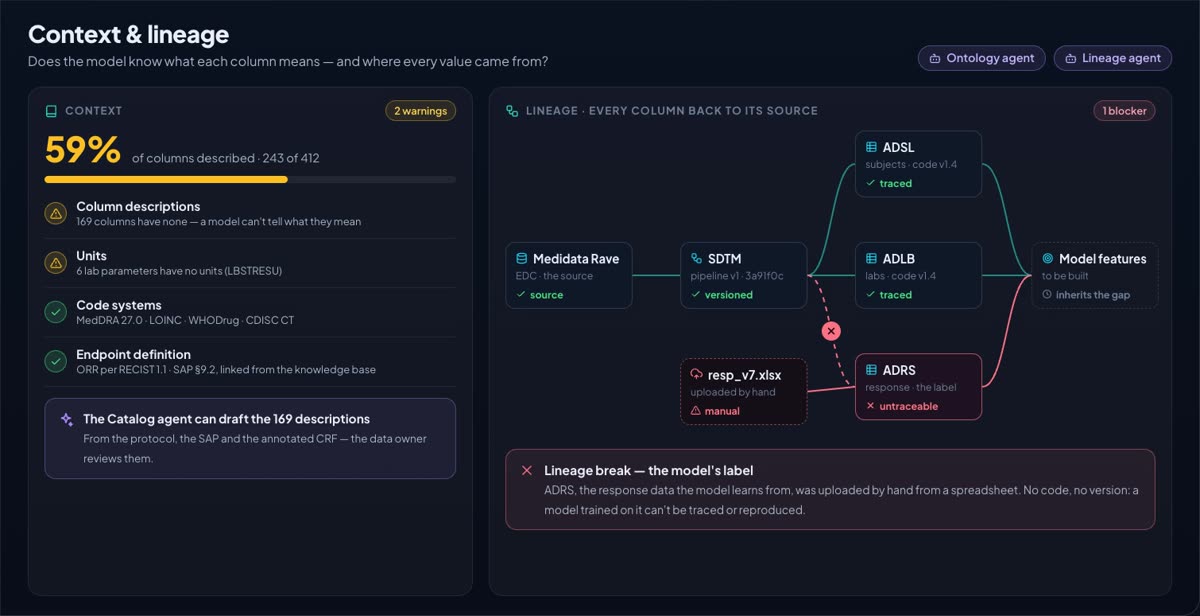Select the resp_v7.xlsx upload node
Viewport: 1200px width, 616px height.
(743, 391)
